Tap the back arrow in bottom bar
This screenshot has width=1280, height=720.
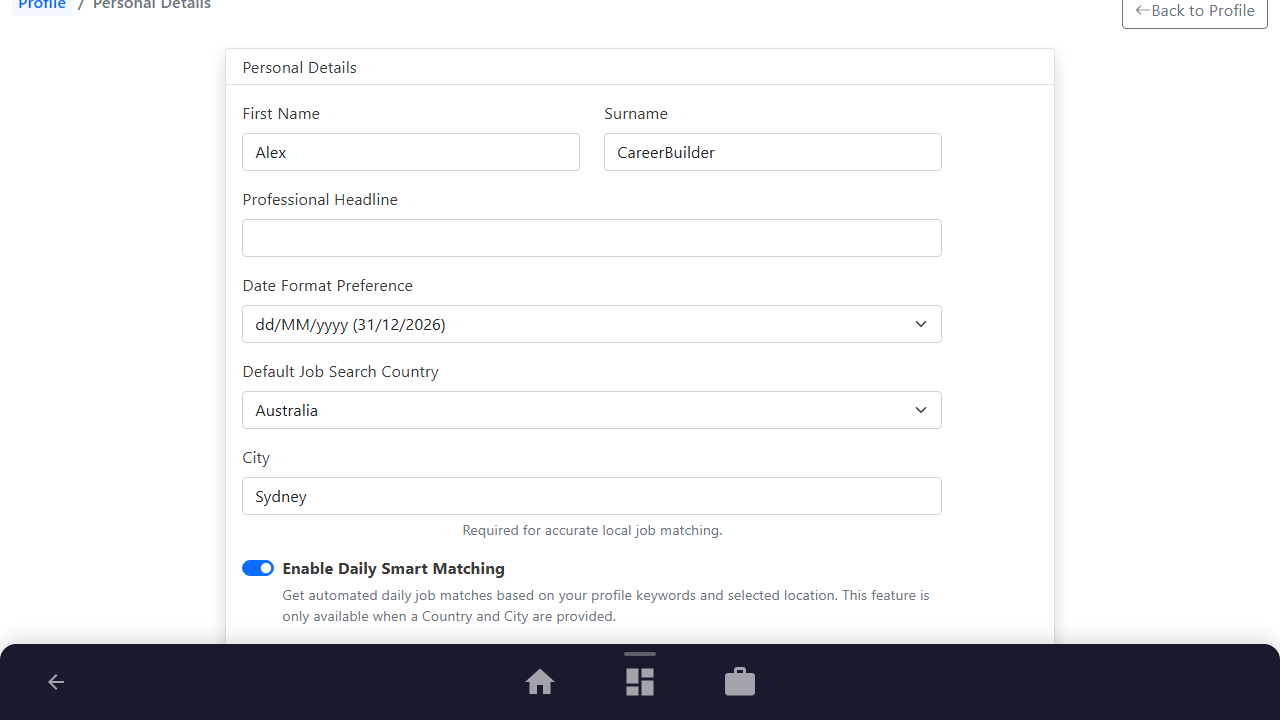pyautogui.click(x=56, y=682)
